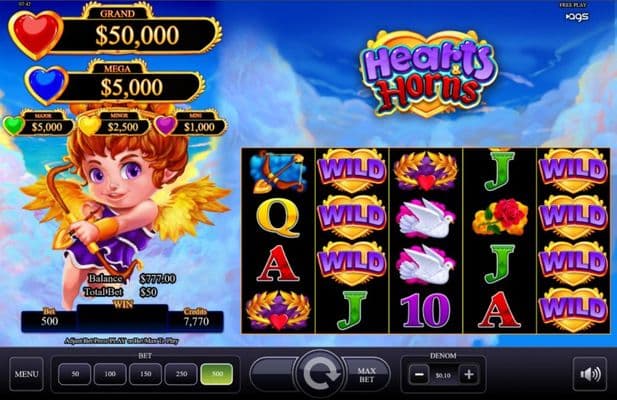Decrease denomination with minus button
This screenshot has height=400, width=617.
(419, 374)
